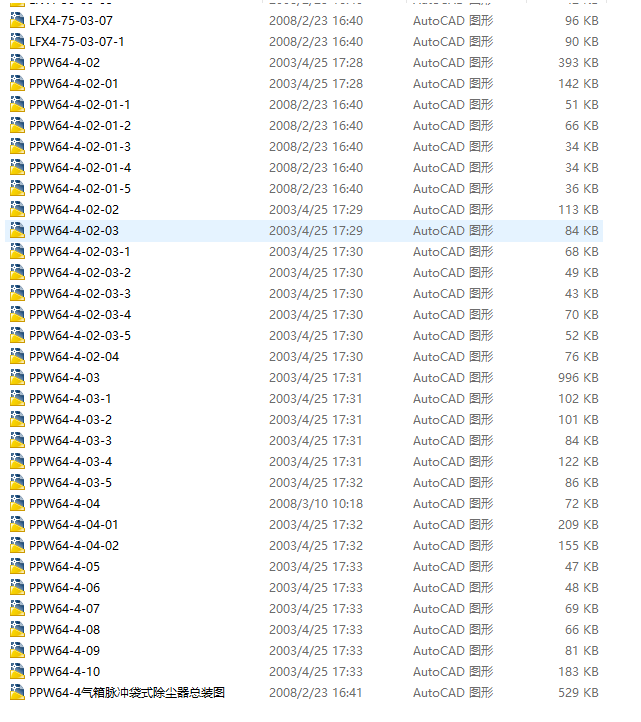Pick the PPW64-4-02-03-4 file icon
641x722 pixels.
17,315
